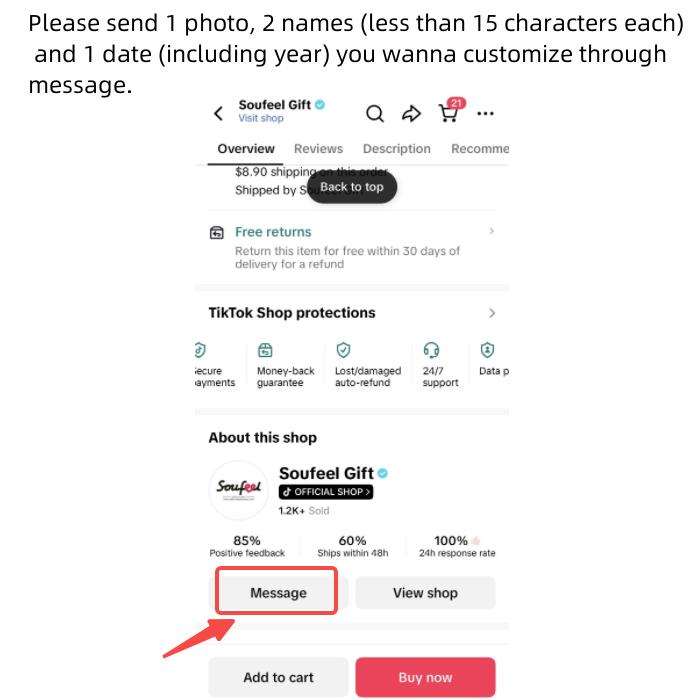Open the three-dot more options menu
The width and height of the screenshot is (700, 700).
point(486,114)
